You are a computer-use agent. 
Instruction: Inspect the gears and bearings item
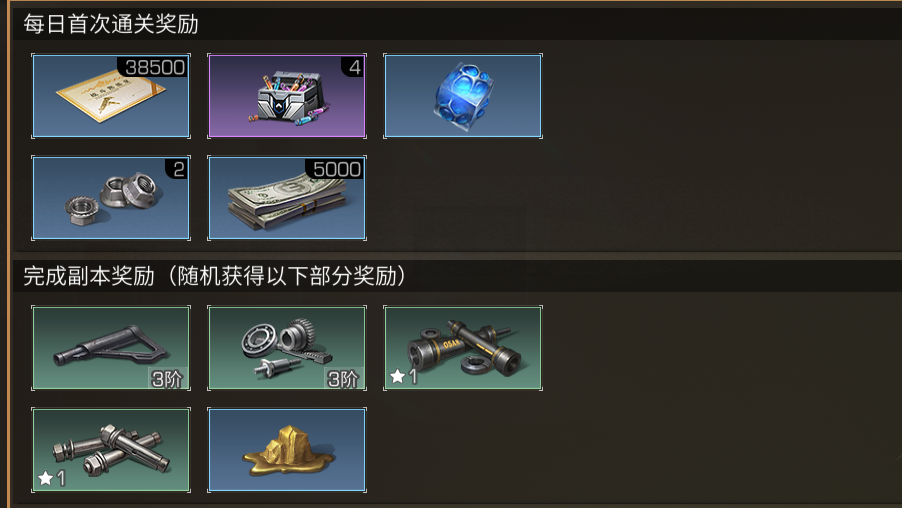pos(287,348)
